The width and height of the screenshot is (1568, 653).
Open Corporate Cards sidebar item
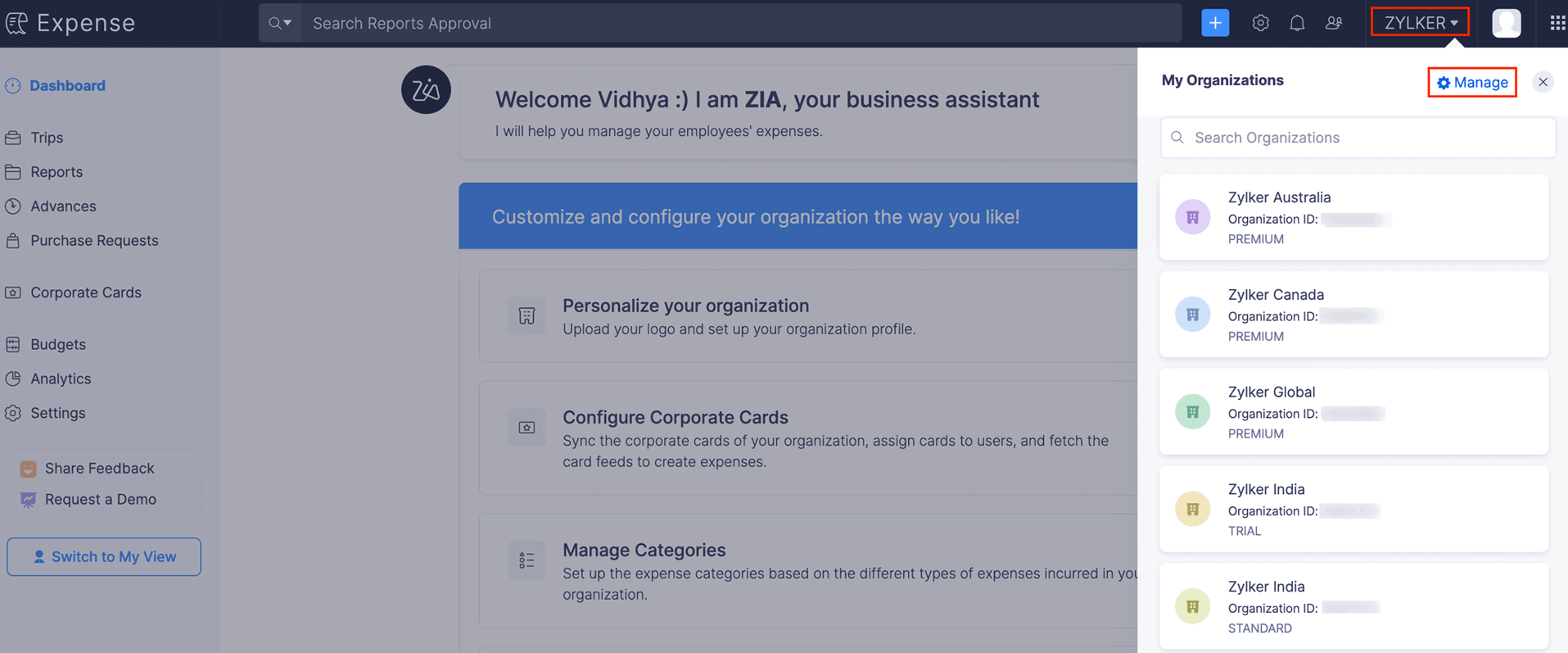coord(85,292)
